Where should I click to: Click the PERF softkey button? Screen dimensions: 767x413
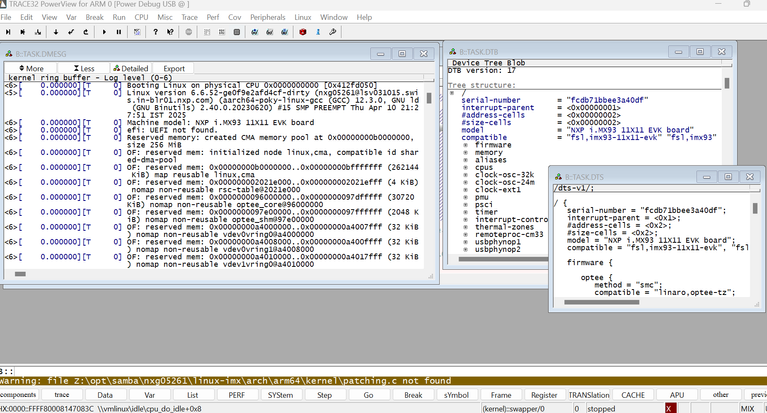[237, 395]
